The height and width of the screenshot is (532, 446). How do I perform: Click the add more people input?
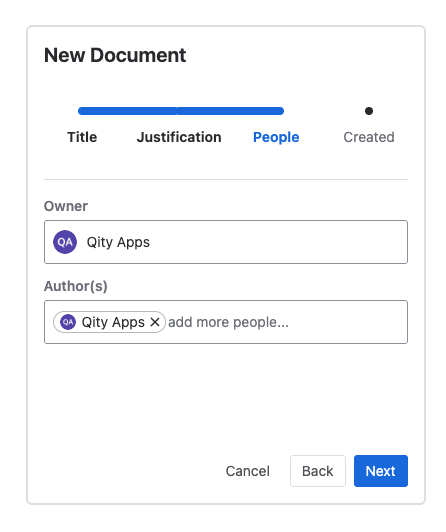(x=287, y=322)
